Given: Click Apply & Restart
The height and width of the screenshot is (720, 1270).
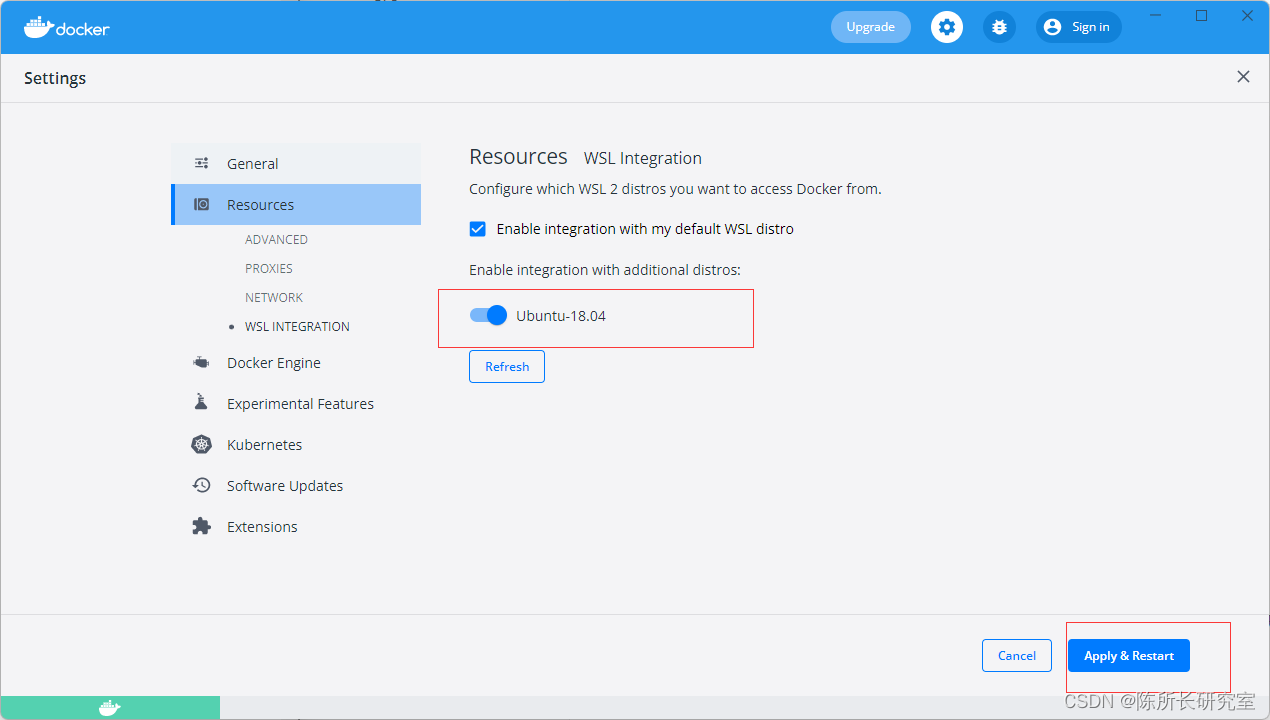Looking at the screenshot, I should [x=1129, y=655].
